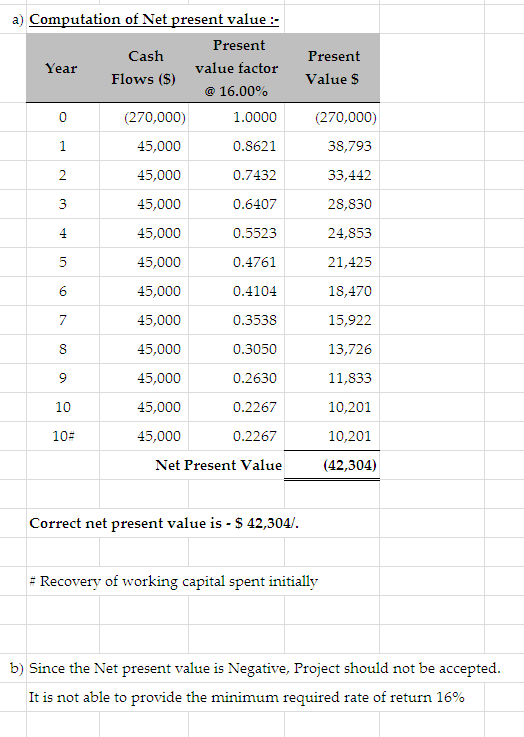
Task: Click the 'Year' column header
Action: [61, 68]
